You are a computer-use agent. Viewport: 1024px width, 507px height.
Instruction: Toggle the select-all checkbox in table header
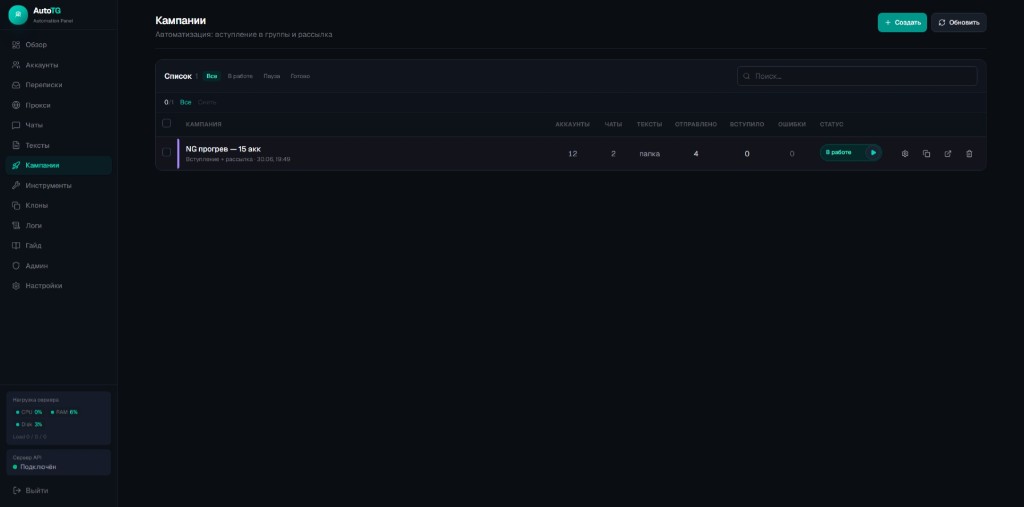pyautogui.click(x=167, y=123)
